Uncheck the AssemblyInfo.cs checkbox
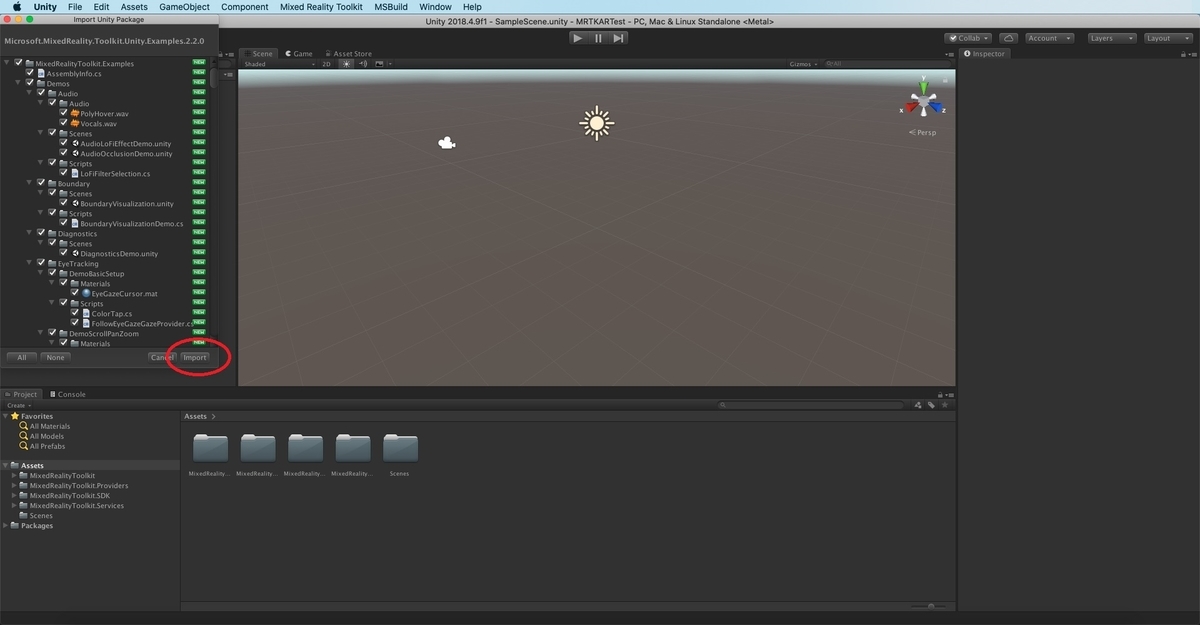 pyautogui.click(x=30, y=74)
